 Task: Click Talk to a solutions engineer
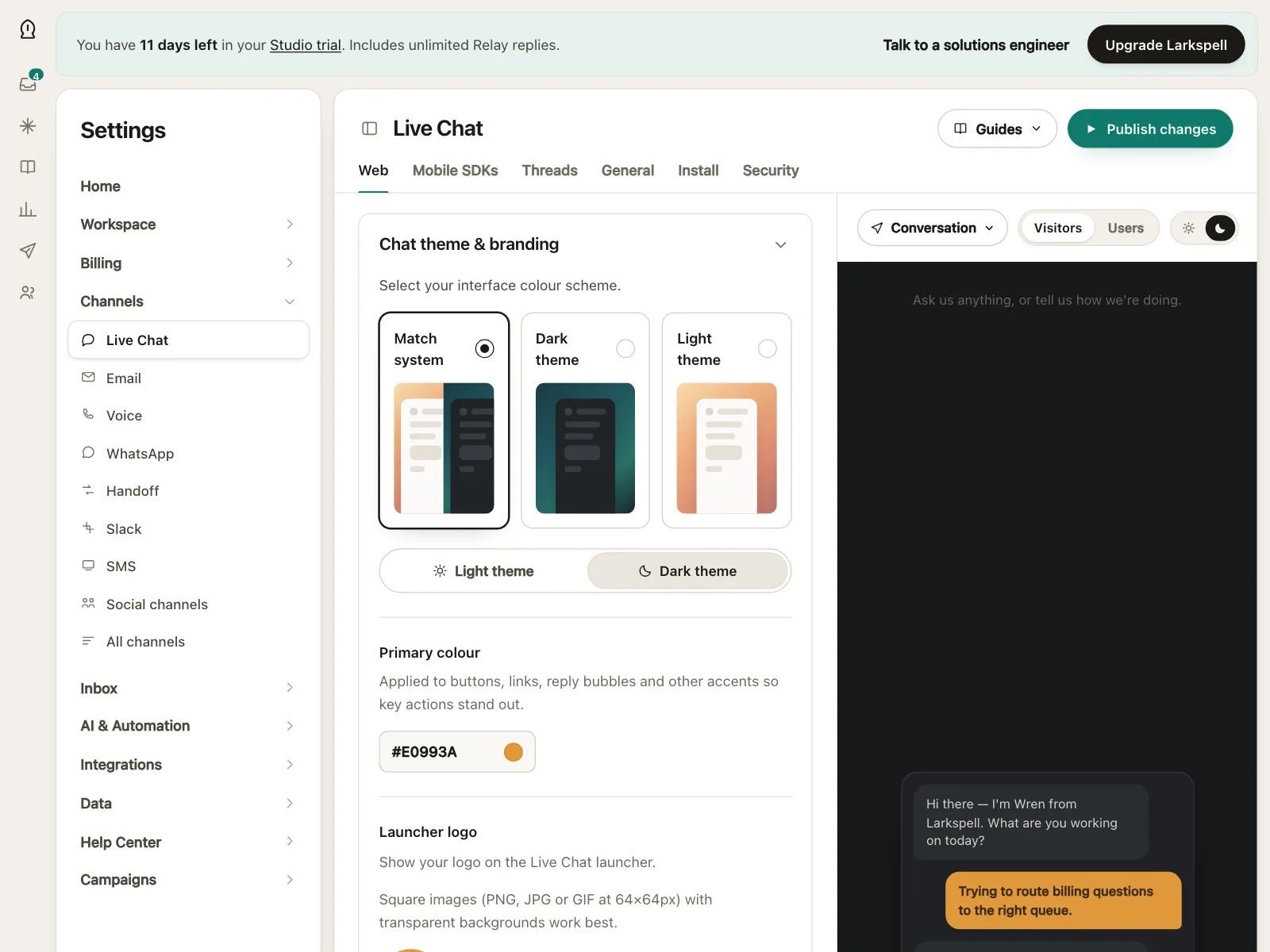[x=976, y=45]
